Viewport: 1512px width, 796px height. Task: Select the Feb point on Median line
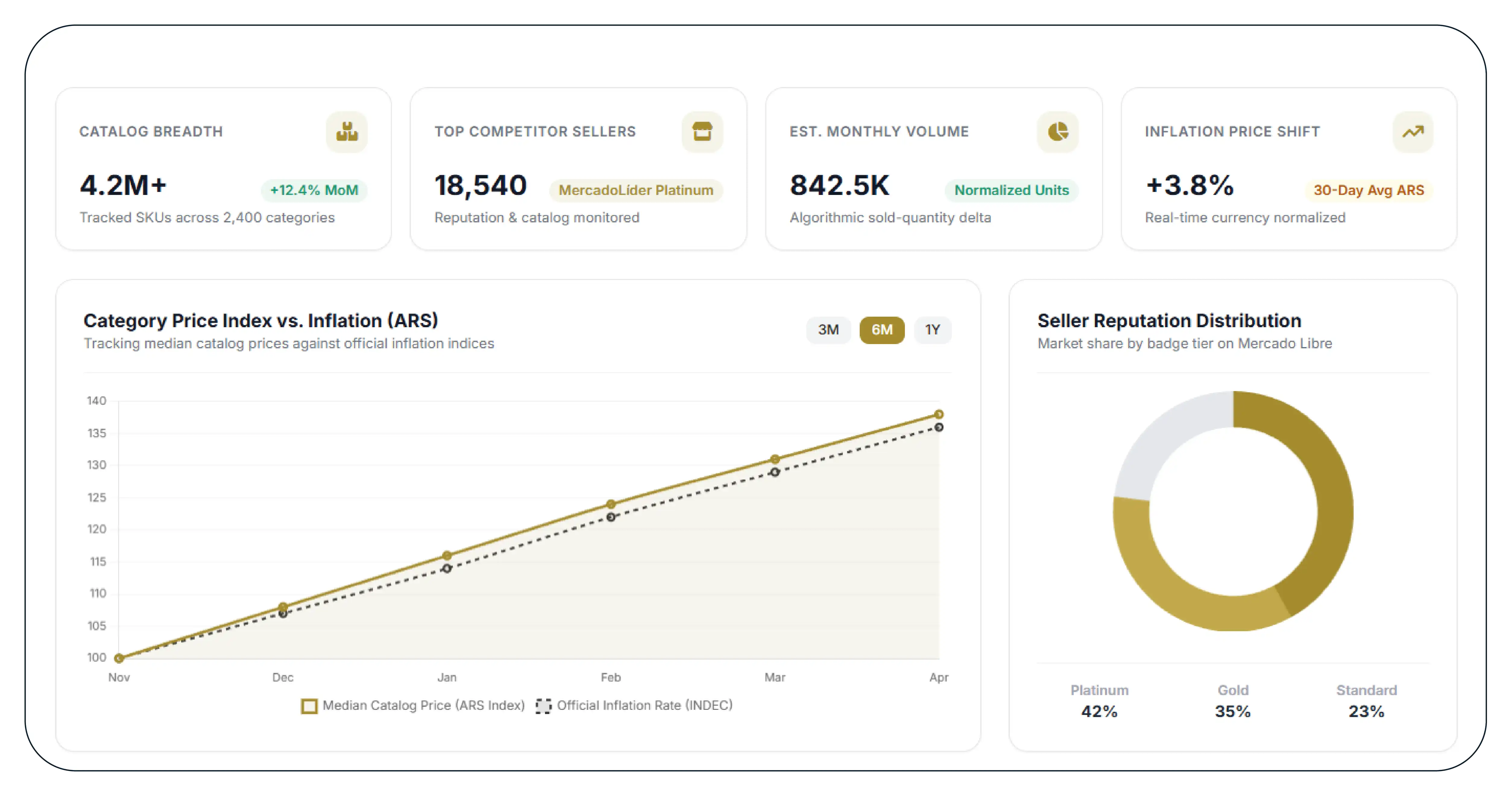(x=611, y=504)
